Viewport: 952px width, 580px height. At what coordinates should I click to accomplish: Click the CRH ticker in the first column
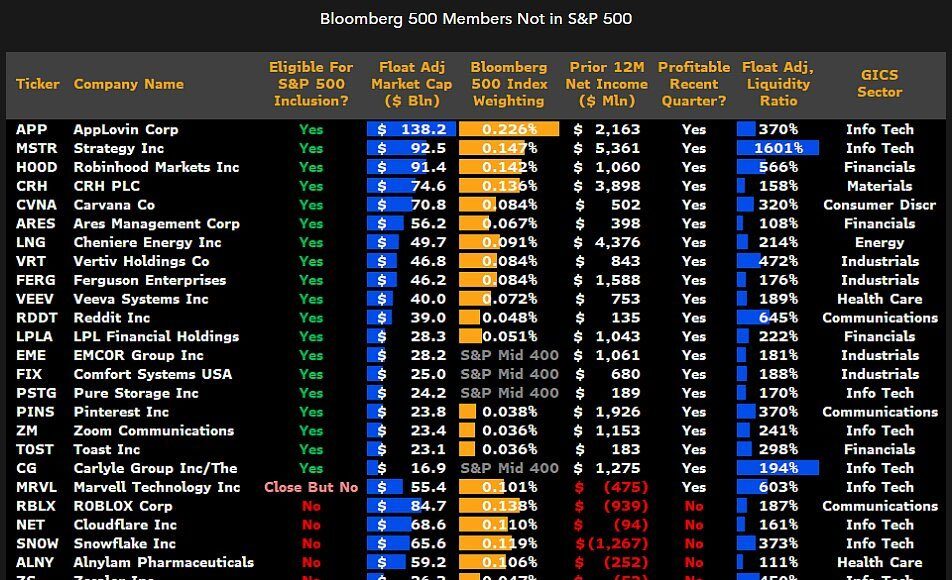click(32, 186)
